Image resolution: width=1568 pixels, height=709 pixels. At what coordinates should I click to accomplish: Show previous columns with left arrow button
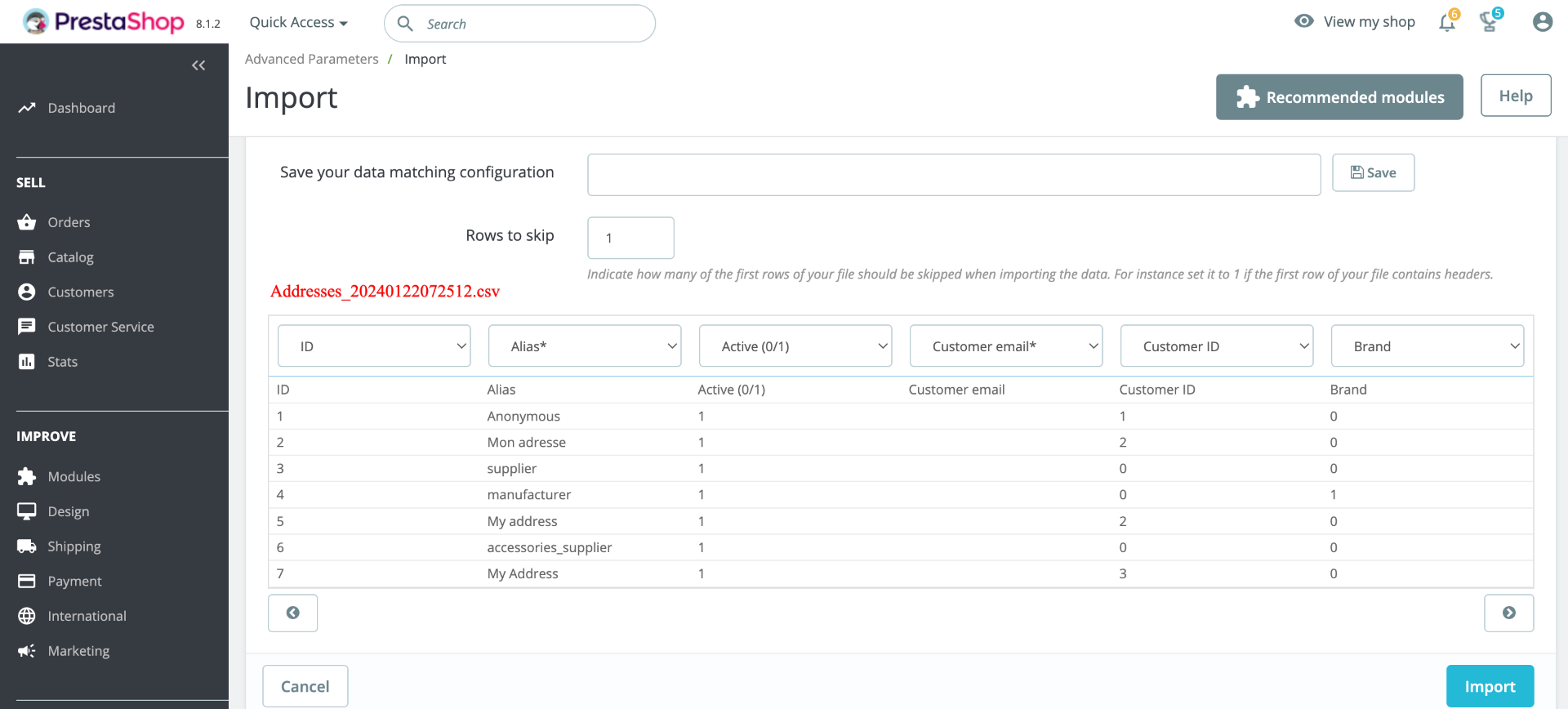point(292,613)
